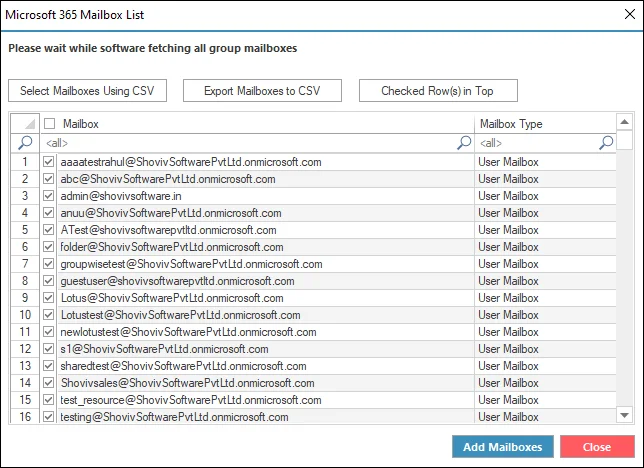This screenshot has width=644, height=468.
Task: Uncheck the anuu mailbox checkbox
Action: coord(48,213)
